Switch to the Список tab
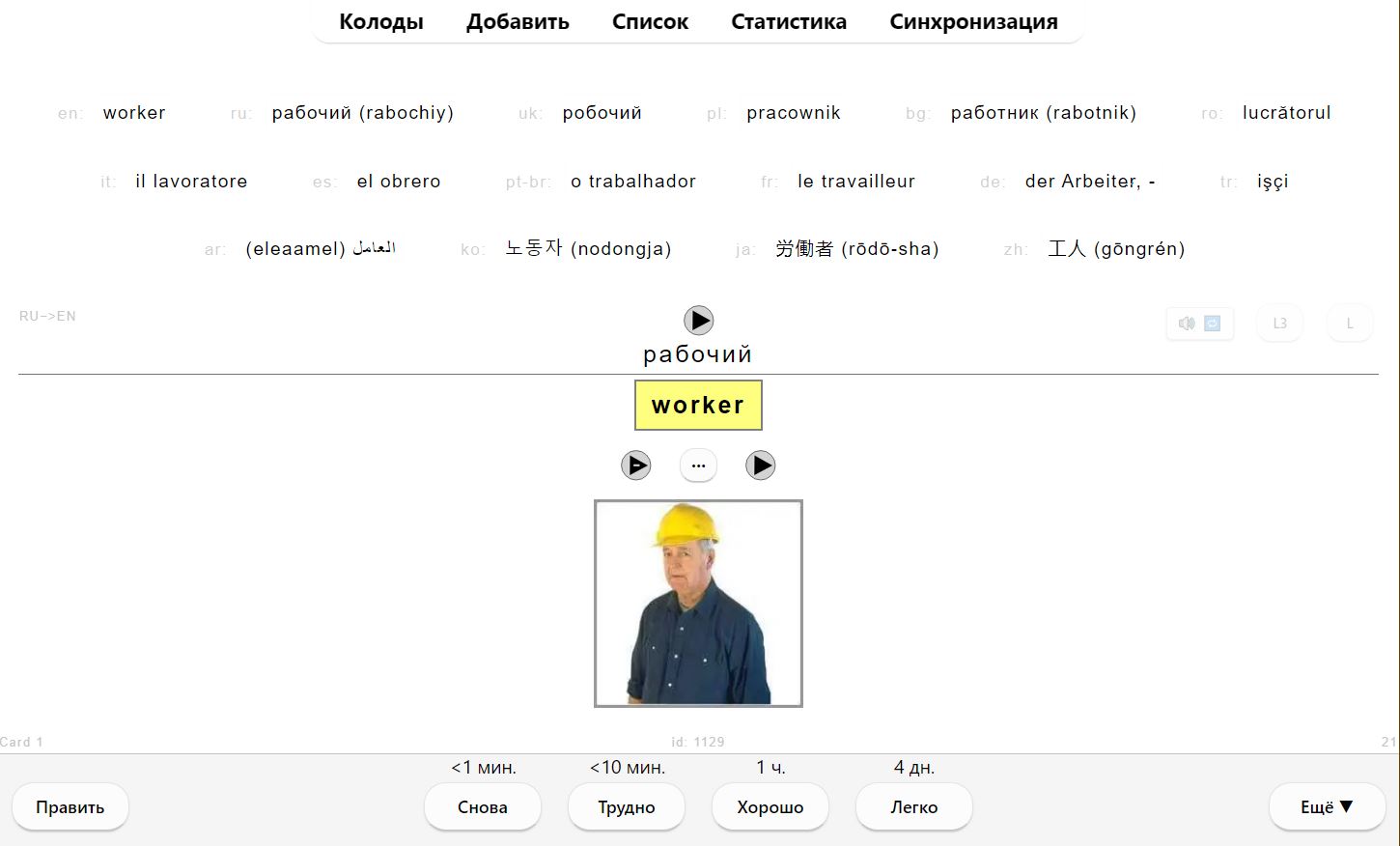1400x846 pixels. (x=650, y=21)
